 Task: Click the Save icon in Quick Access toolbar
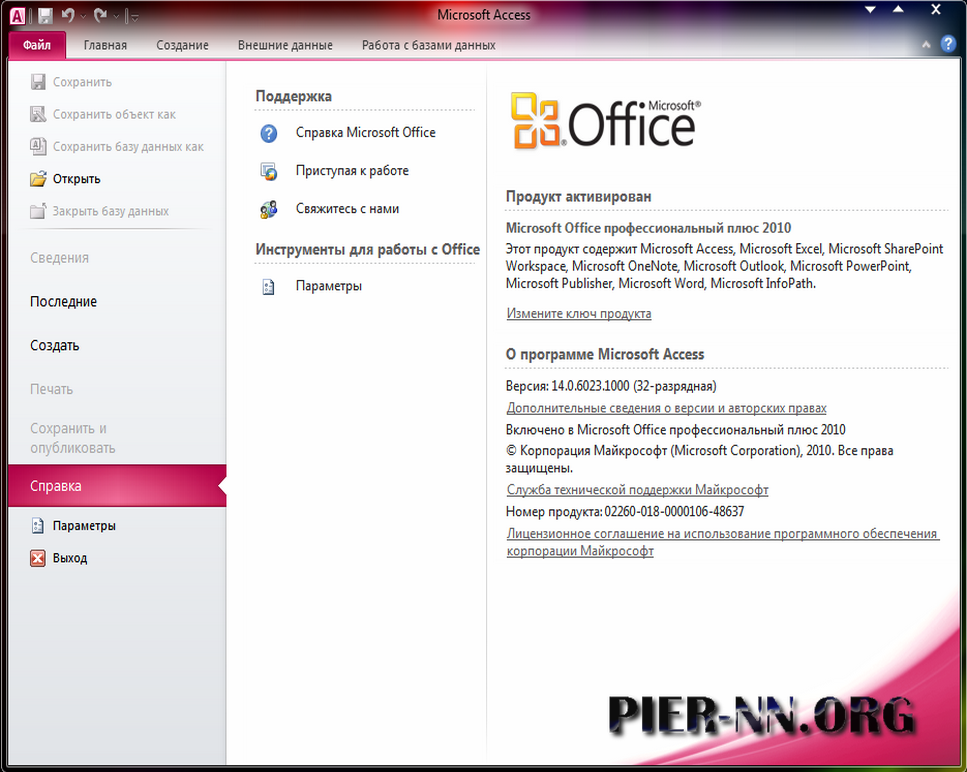(45, 15)
